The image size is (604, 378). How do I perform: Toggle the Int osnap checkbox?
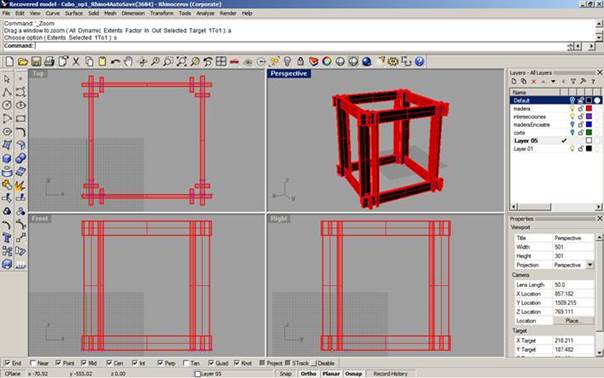pos(134,363)
